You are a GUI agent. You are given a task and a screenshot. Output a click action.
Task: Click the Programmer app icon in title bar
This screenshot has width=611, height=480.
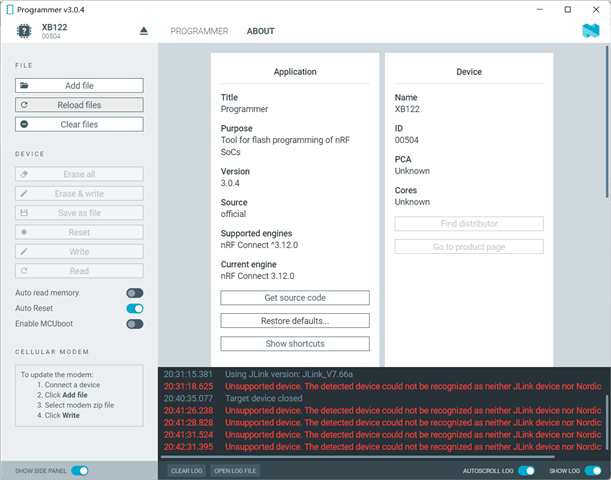[x=10, y=10]
